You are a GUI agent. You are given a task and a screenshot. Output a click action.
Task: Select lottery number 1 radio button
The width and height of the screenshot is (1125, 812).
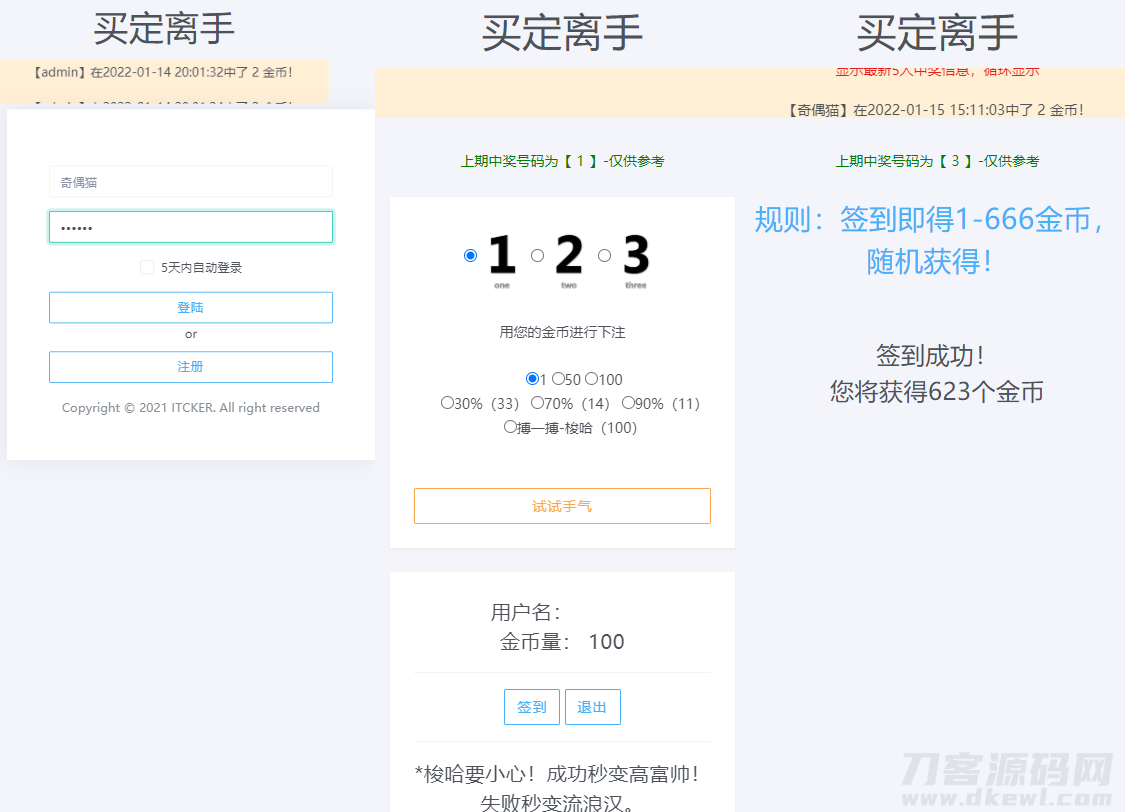click(470, 255)
